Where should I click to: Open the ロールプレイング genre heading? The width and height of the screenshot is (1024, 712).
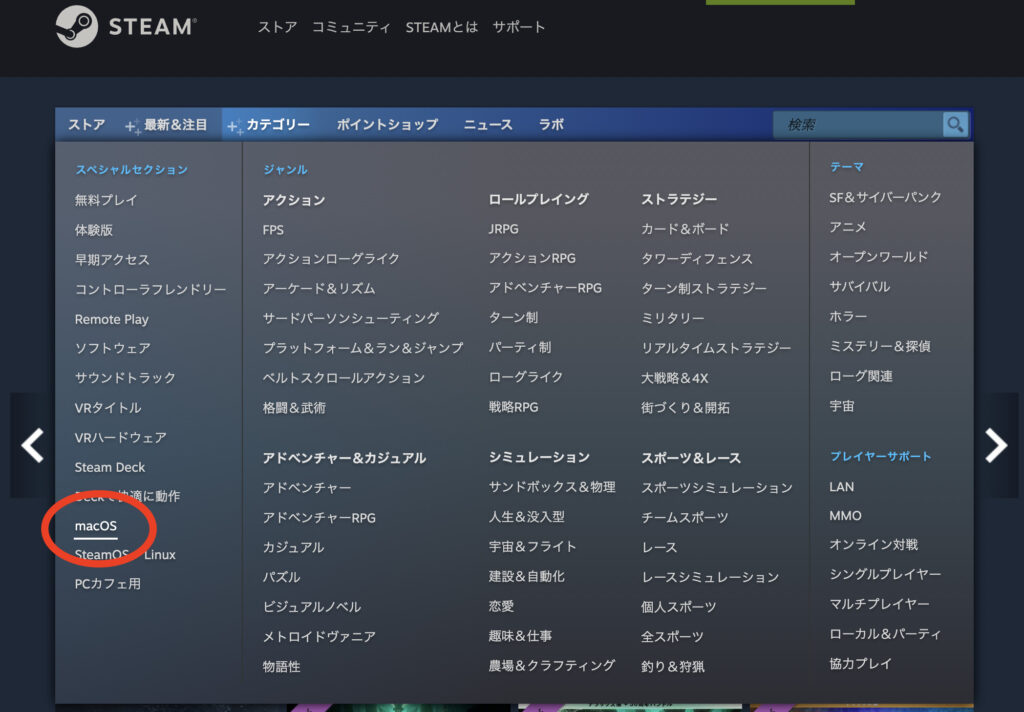(x=539, y=199)
